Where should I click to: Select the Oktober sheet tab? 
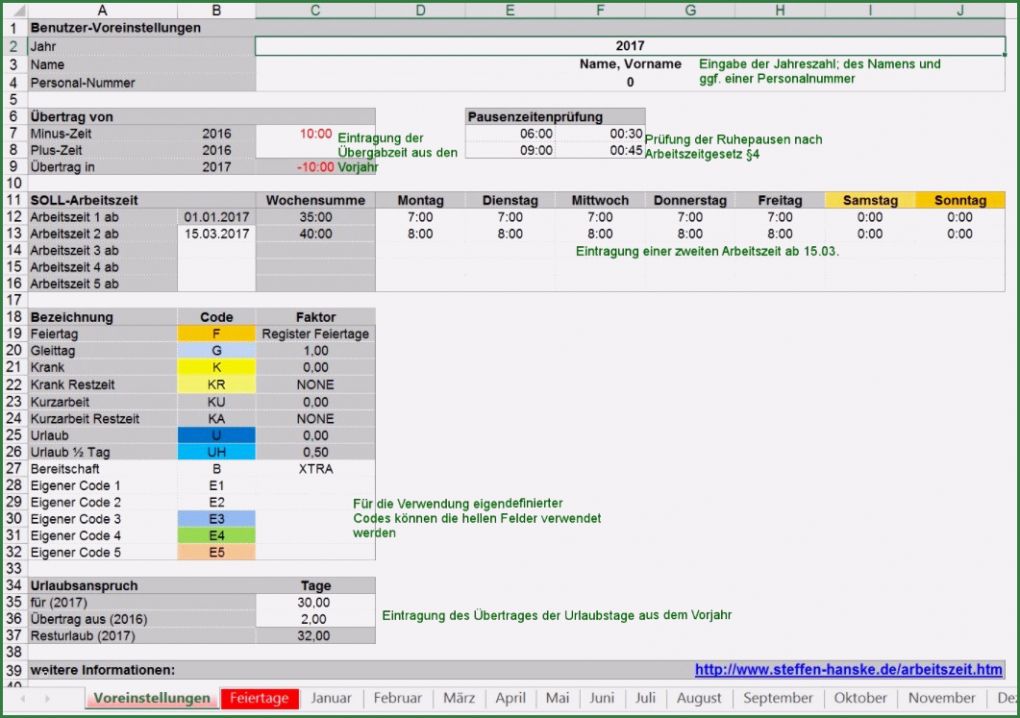pyautogui.click(x=860, y=698)
